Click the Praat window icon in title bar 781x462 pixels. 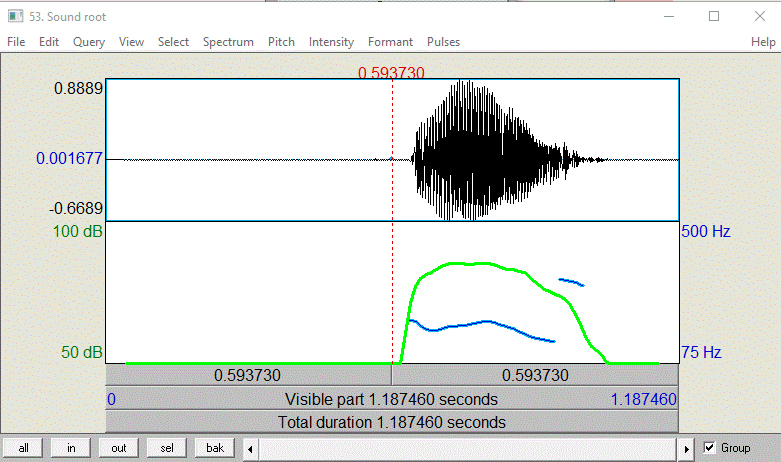click(15, 16)
